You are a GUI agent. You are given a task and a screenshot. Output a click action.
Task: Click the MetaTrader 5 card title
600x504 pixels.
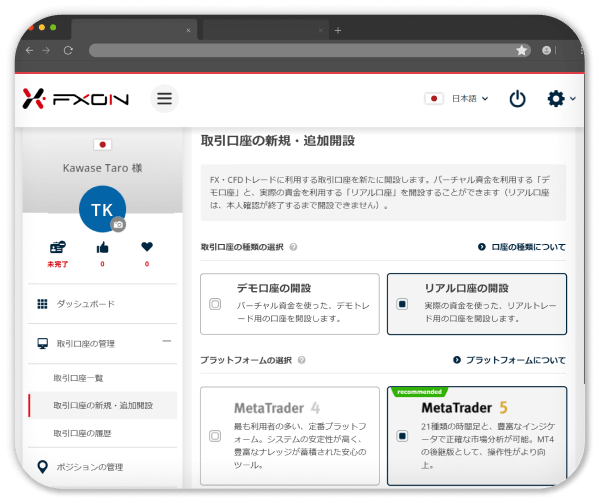click(x=465, y=408)
